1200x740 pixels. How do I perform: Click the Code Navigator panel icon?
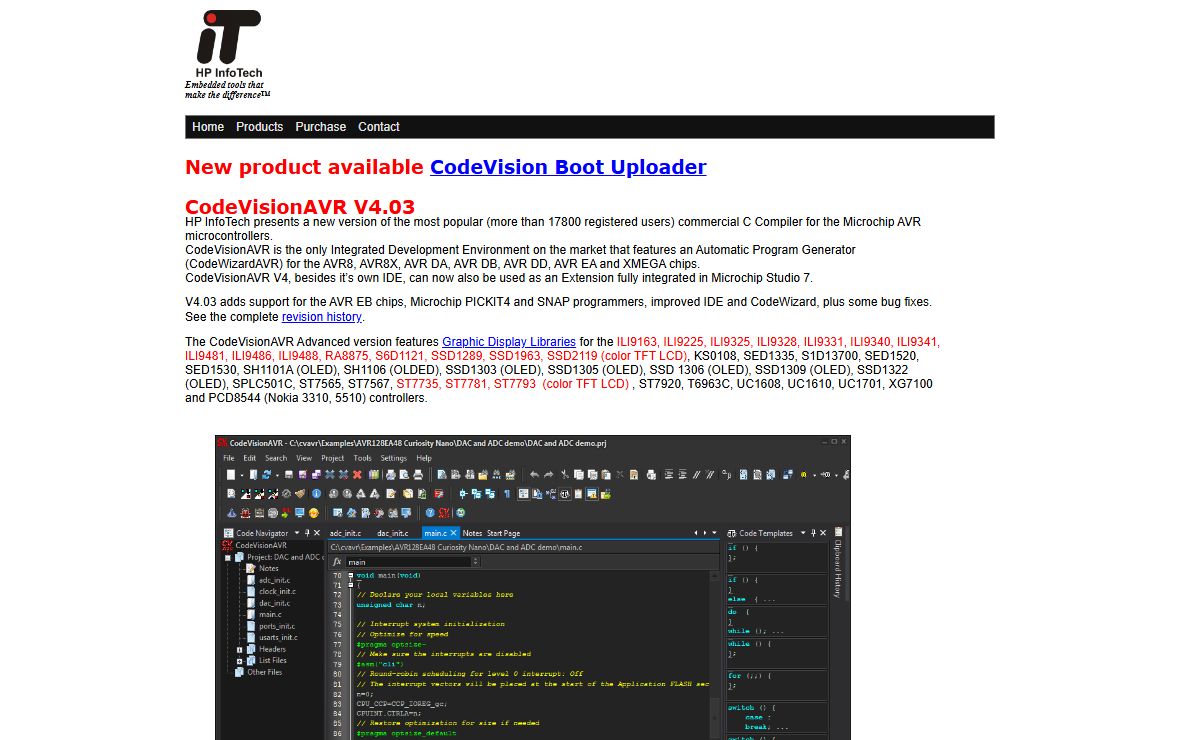coord(228,533)
